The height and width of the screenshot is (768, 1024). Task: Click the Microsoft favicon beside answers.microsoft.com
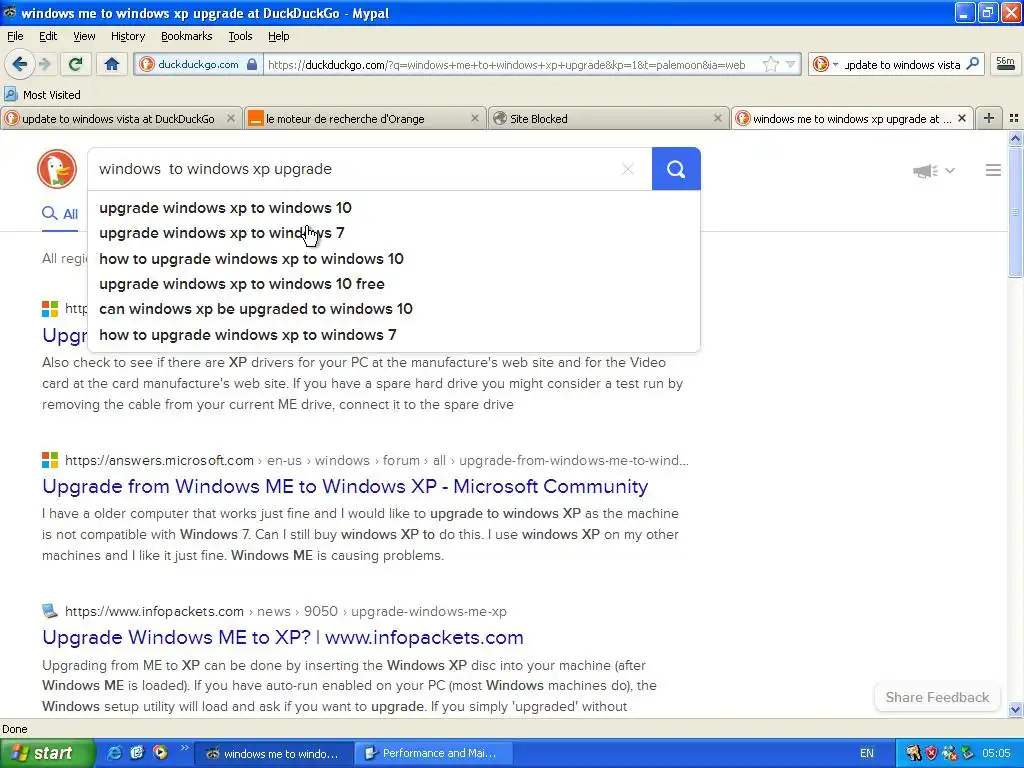50,460
